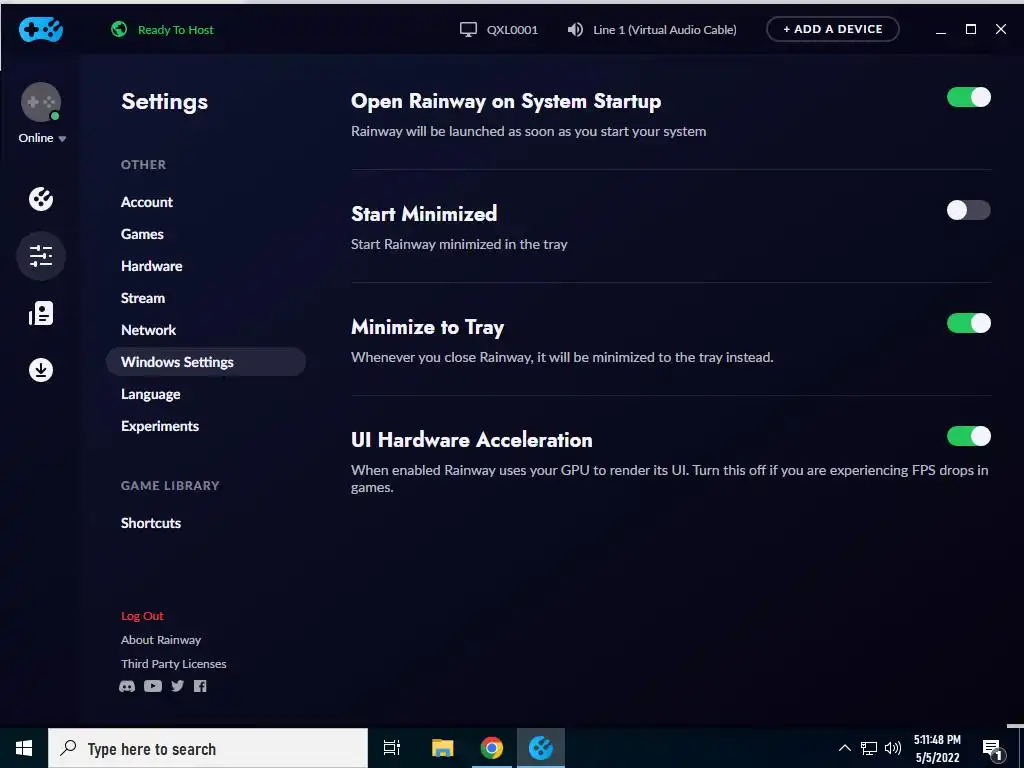Open Hardware settings section

coord(152,266)
